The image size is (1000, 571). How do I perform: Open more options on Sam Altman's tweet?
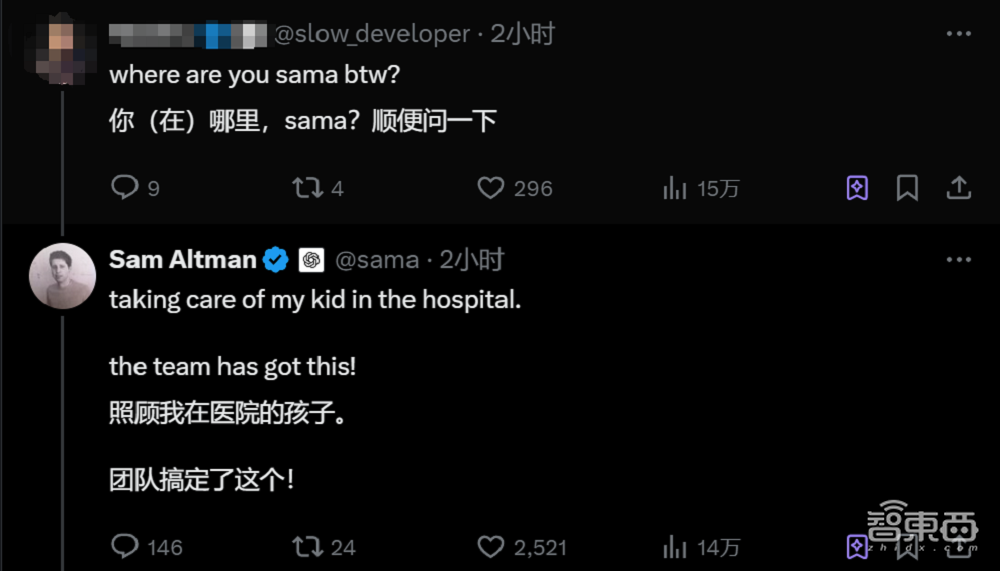point(958,260)
